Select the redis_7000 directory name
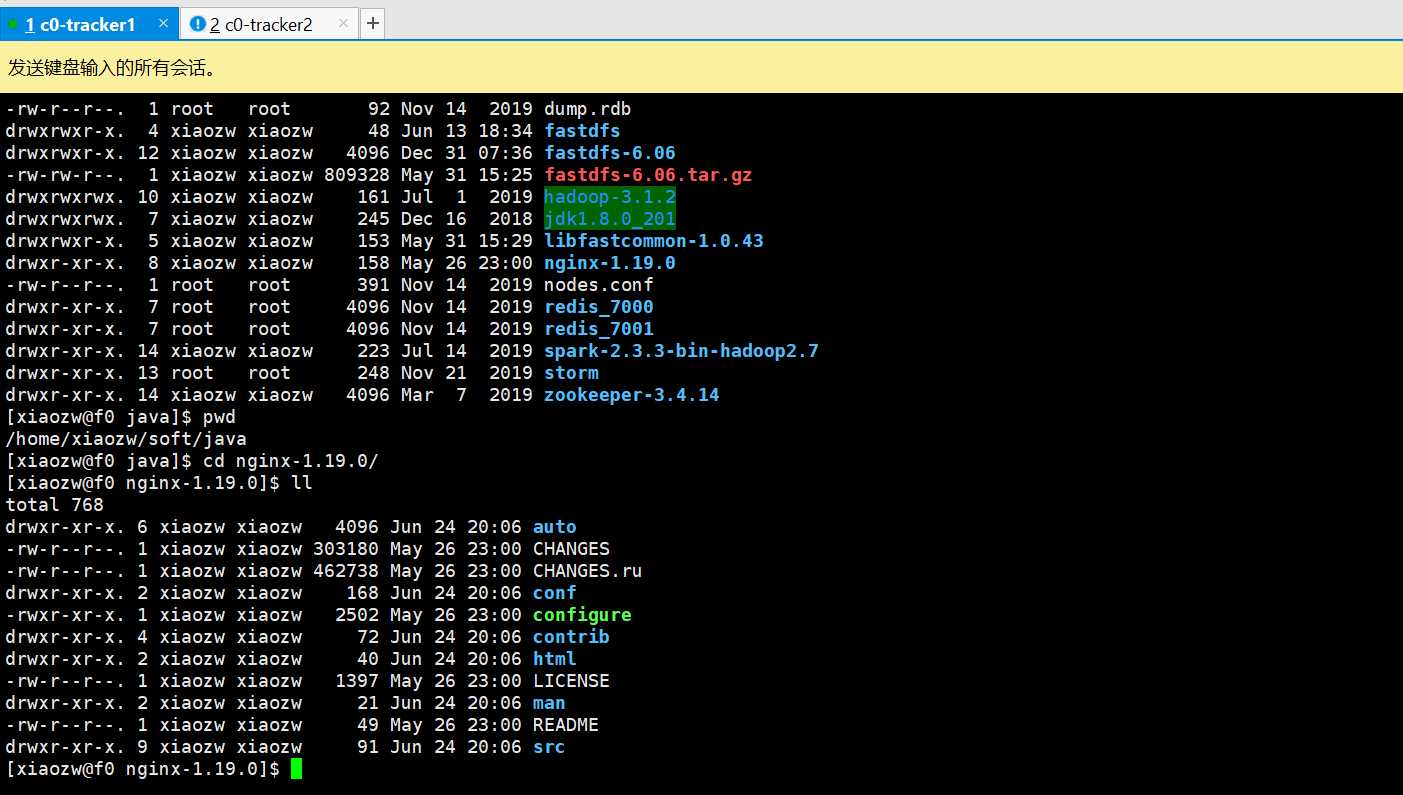This screenshot has height=795, width=1403. 598,307
